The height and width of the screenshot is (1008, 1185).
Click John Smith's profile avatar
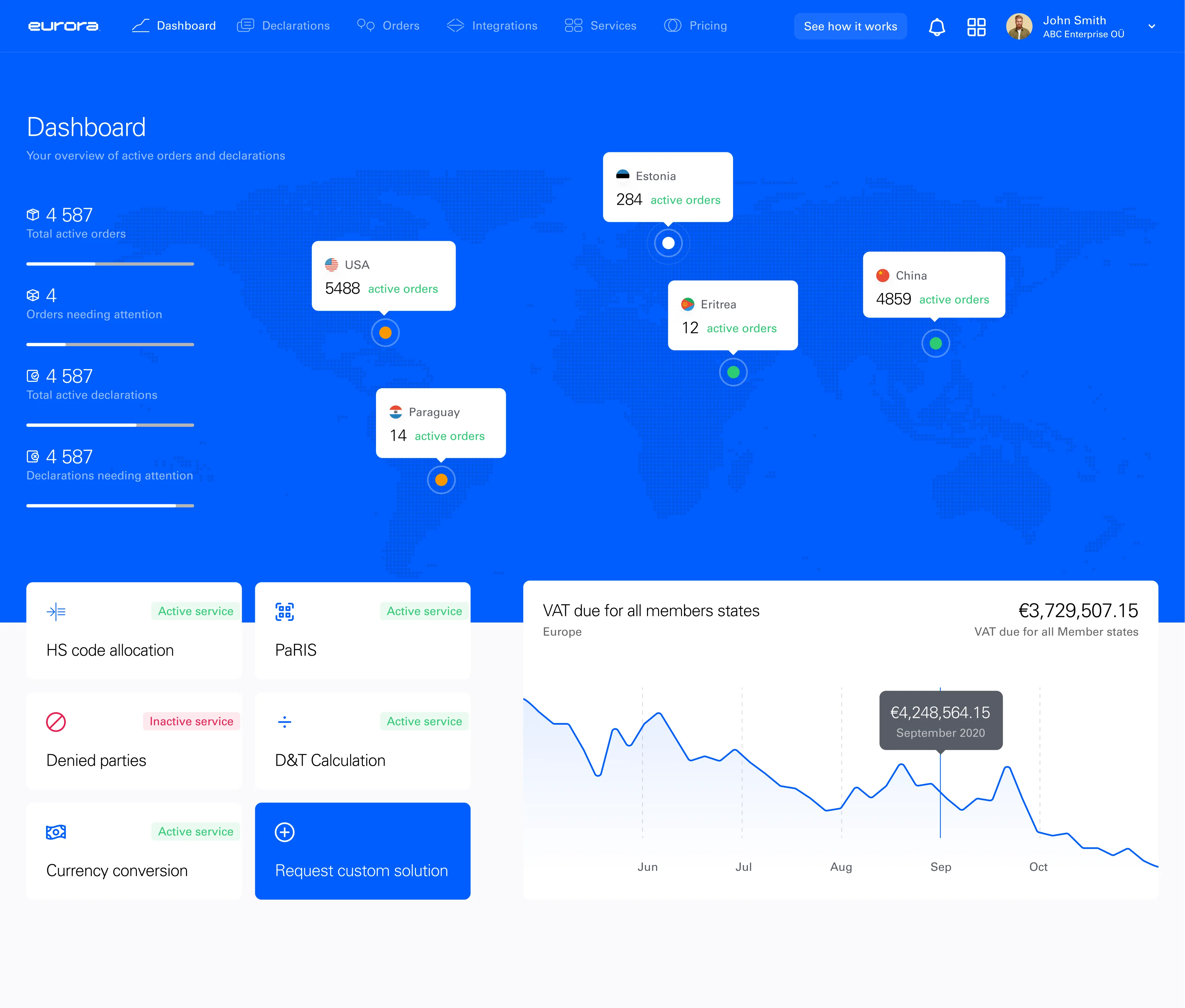point(1019,26)
